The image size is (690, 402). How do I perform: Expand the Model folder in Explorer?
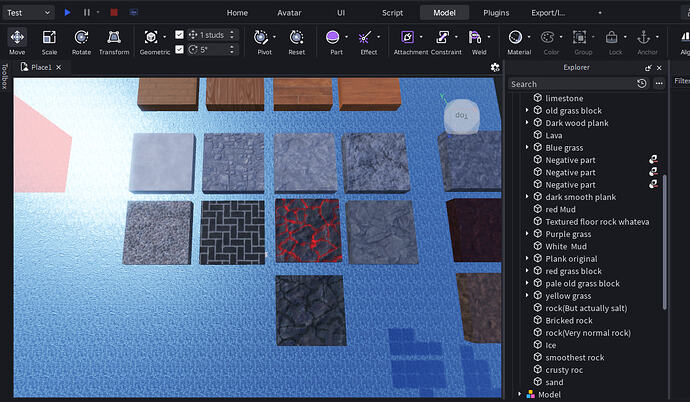(519, 394)
